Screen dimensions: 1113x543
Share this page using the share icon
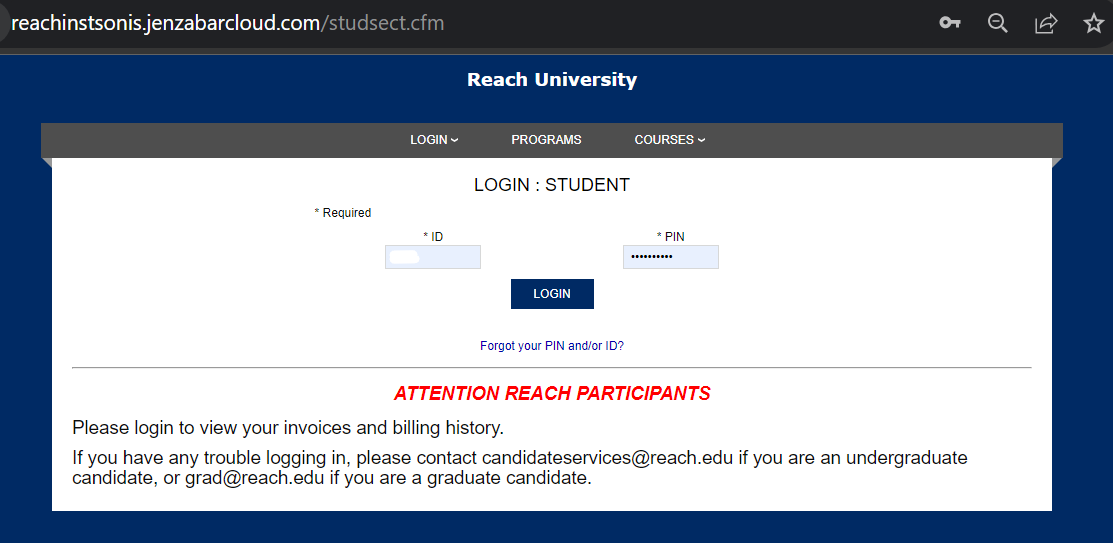tap(1046, 23)
